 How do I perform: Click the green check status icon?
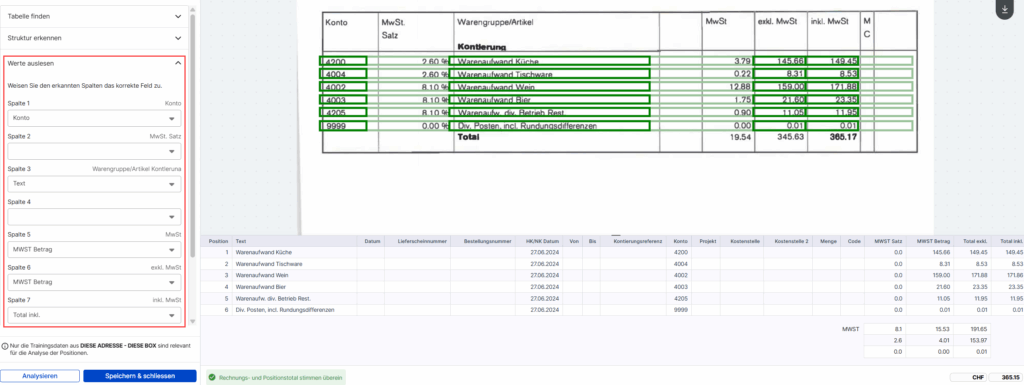212,377
